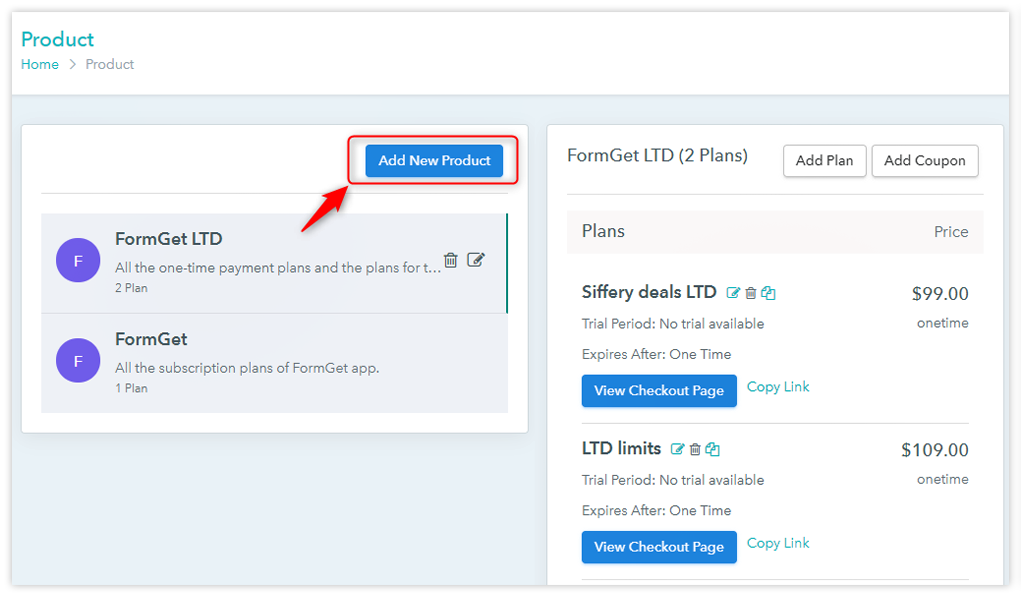Copy Link for the LTD limits plan
The height and width of the screenshot is (597, 1021).
click(x=778, y=542)
